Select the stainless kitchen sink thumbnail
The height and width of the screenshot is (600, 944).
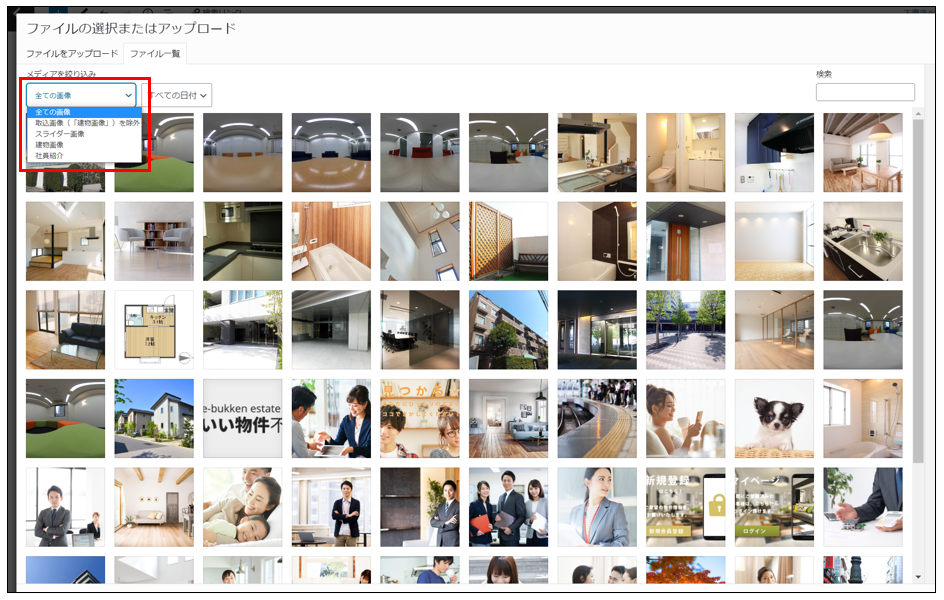pyautogui.click(x=862, y=241)
